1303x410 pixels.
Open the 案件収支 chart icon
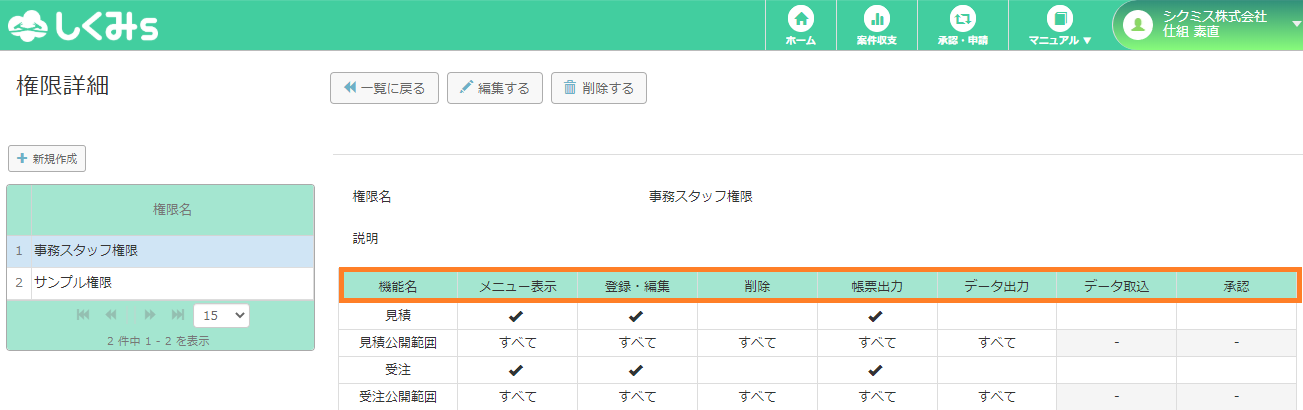(877, 19)
